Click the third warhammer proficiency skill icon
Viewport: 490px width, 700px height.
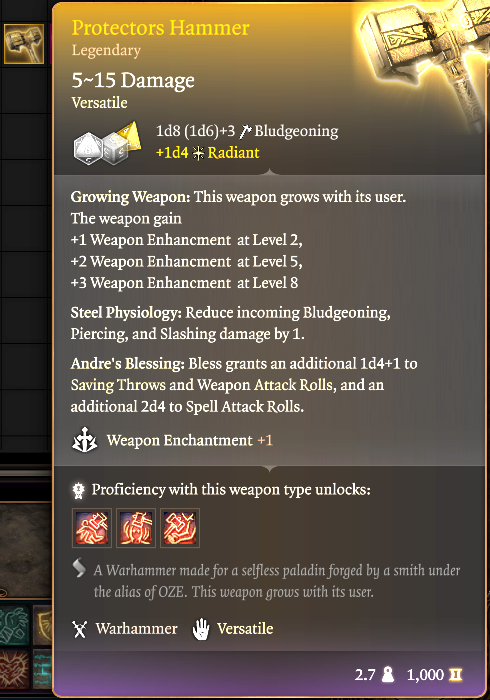point(180,528)
